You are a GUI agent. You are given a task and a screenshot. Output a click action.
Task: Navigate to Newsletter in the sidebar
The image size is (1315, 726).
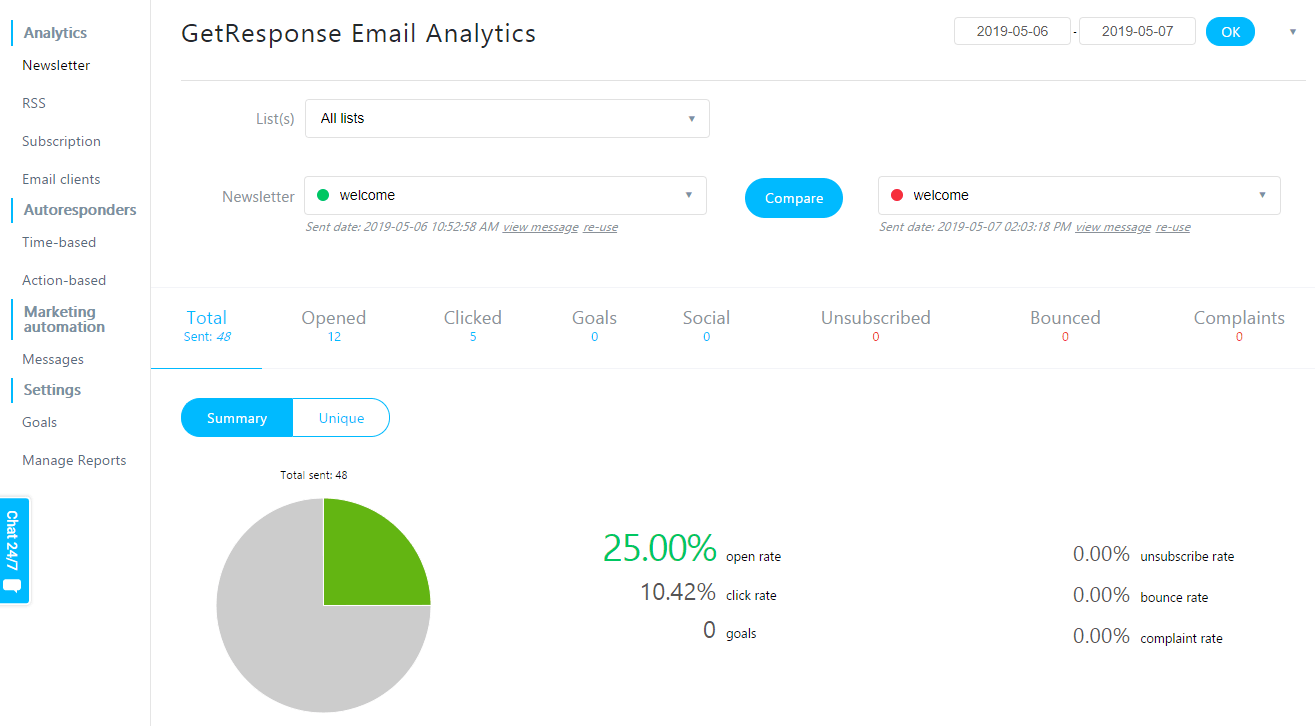[55, 64]
